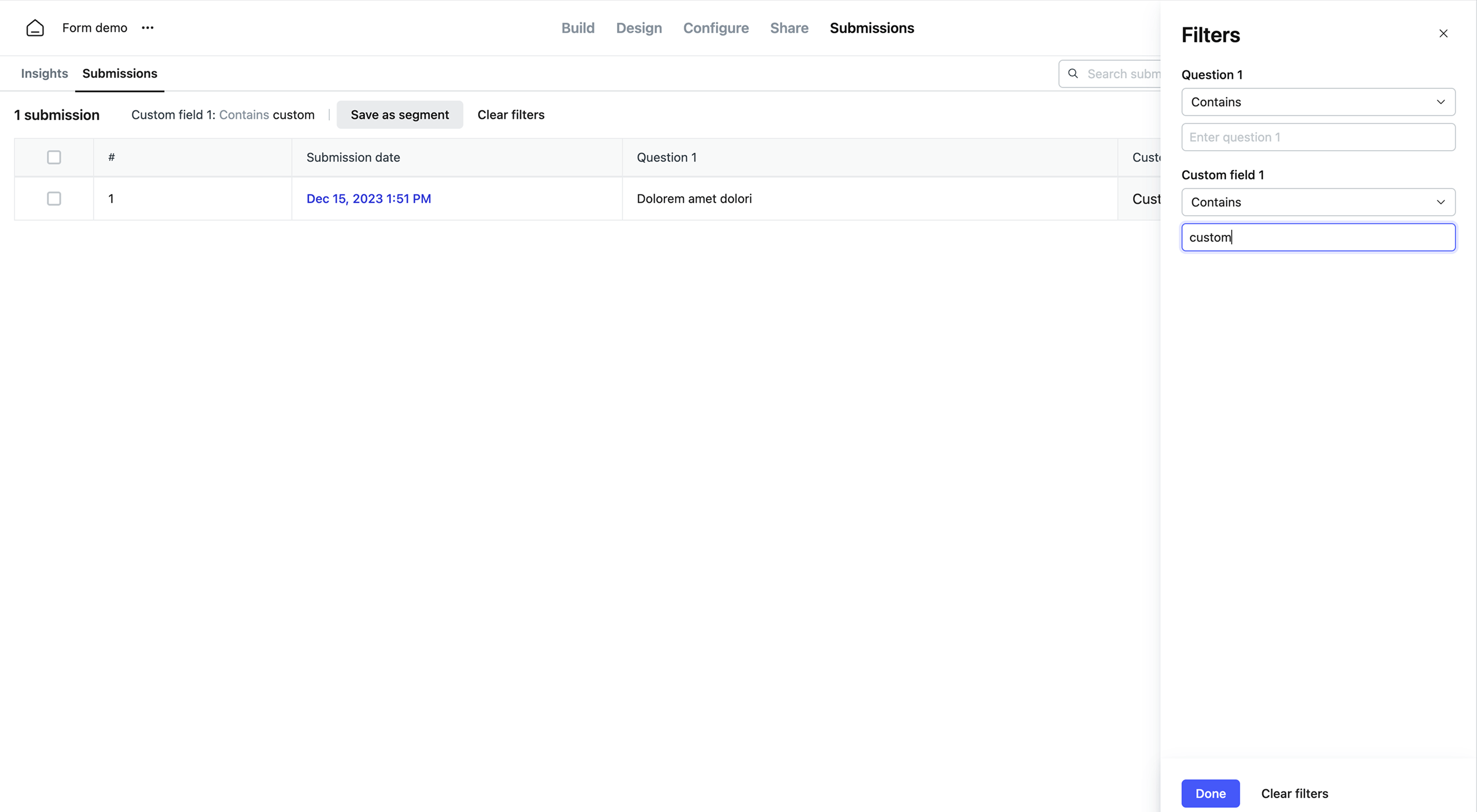
Task: Expand the Question 1 Contains dropdown
Action: [x=1318, y=102]
